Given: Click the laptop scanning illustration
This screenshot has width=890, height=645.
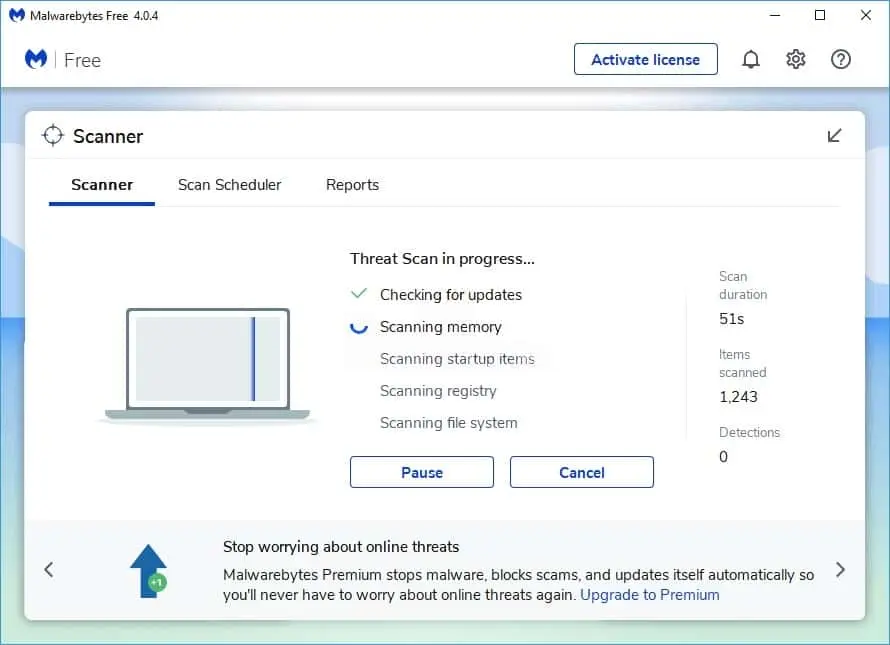Looking at the screenshot, I should [x=208, y=365].
